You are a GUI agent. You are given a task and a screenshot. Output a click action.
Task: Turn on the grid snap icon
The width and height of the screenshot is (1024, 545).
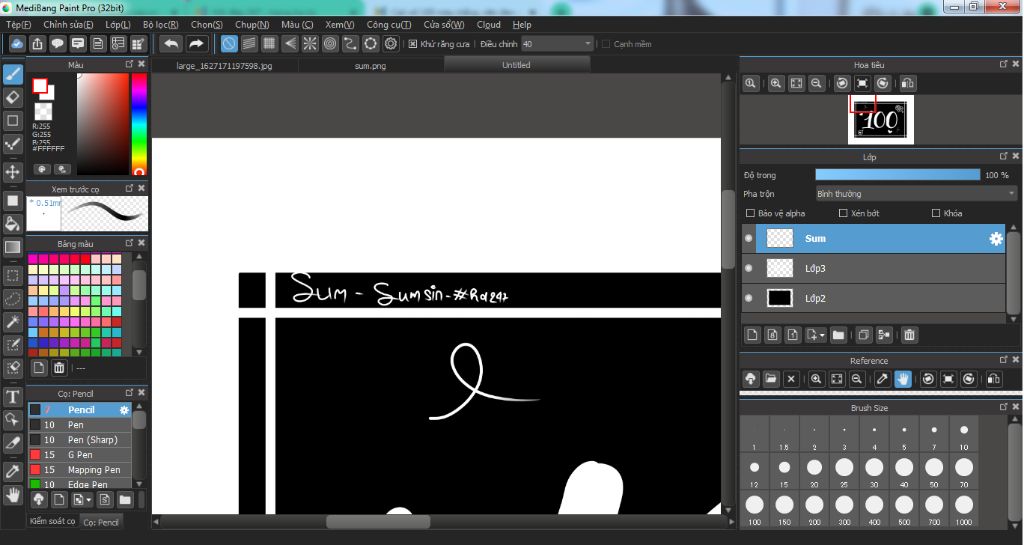click(269, 44)
